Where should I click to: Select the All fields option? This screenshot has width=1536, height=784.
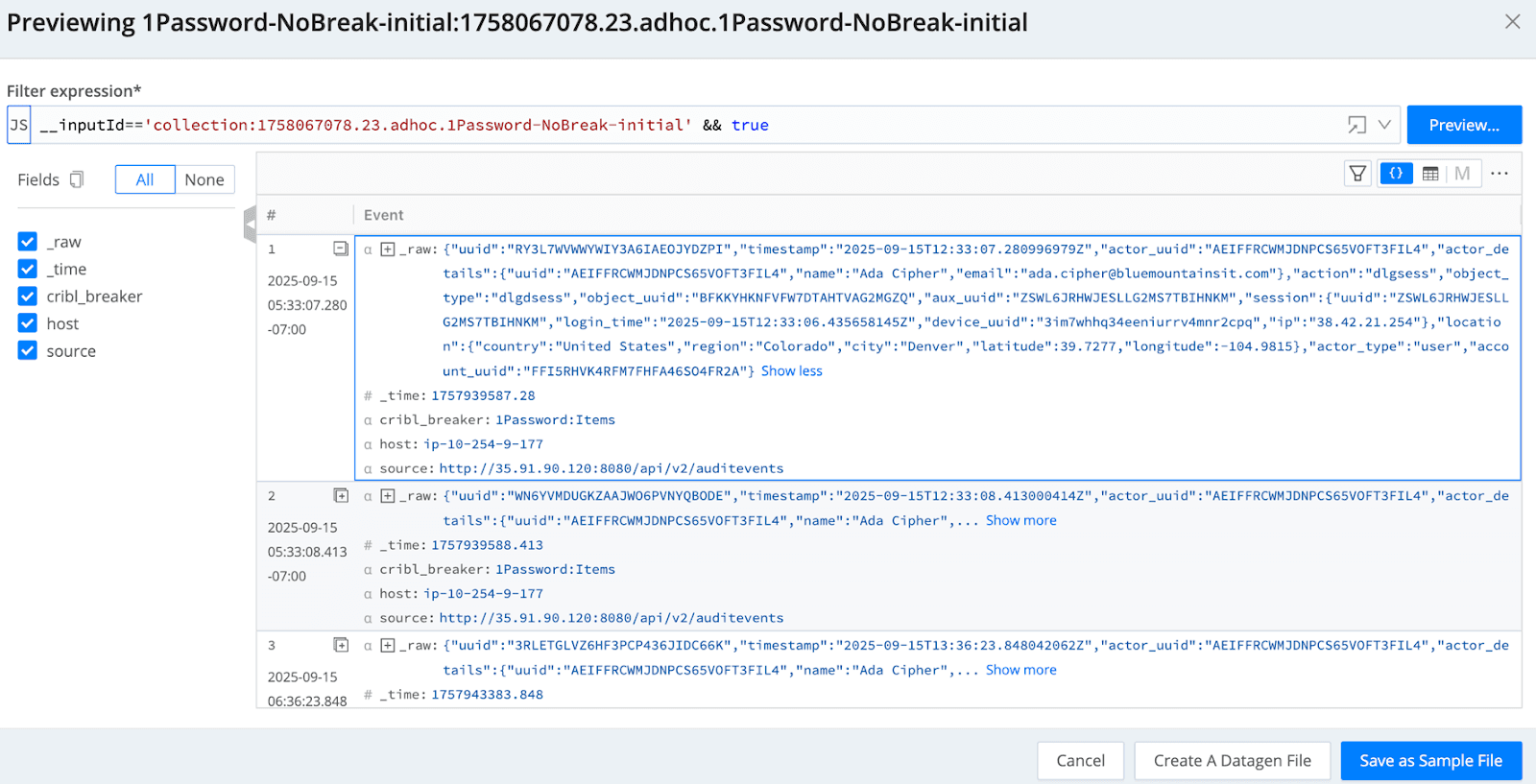point(145,179)
